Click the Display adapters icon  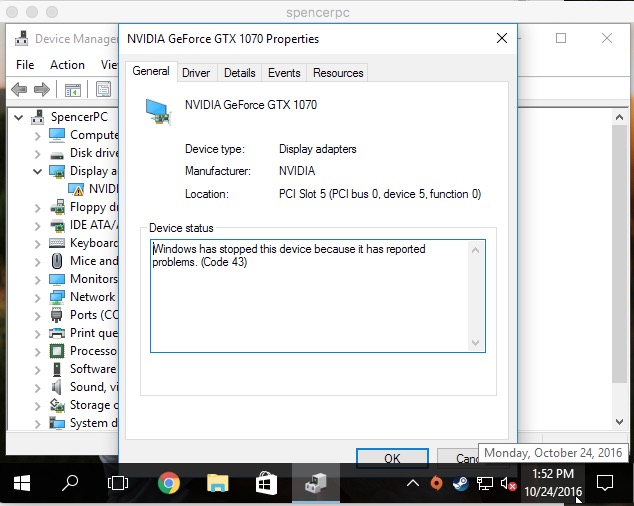(x=57, y=171)
